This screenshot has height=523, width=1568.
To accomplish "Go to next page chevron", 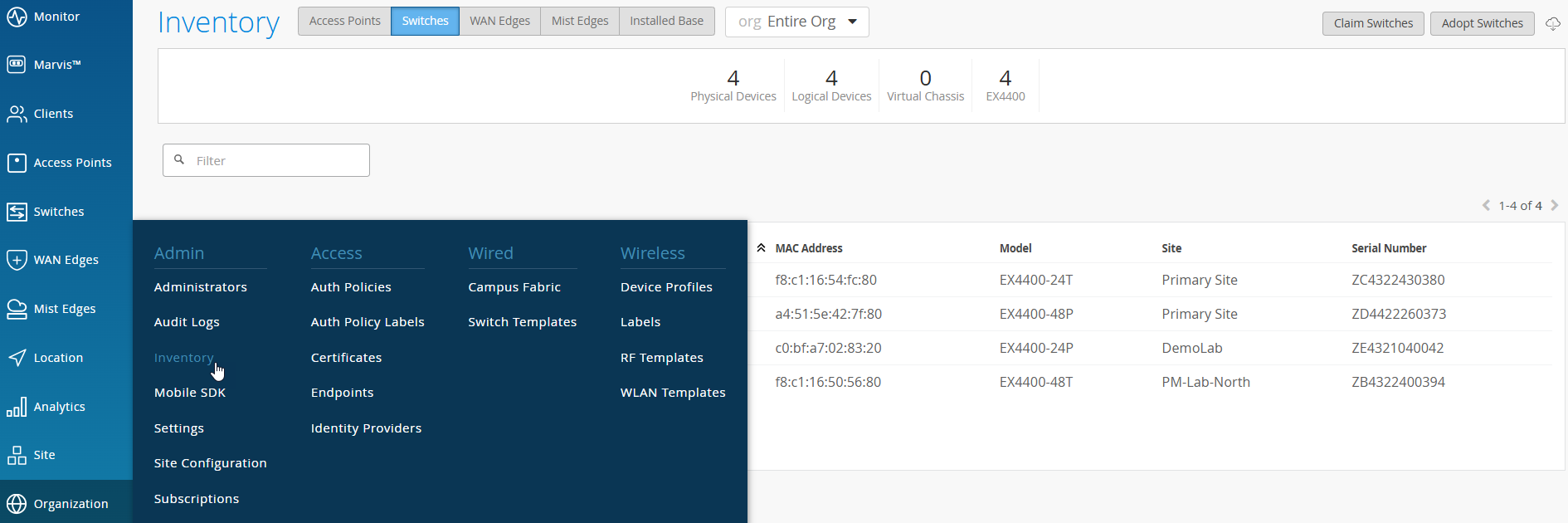I will point(1555,205).
